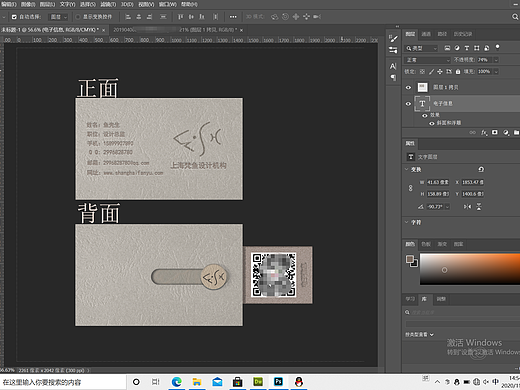Lock all layer attributes padlock
The image size is (520, 390).
tap(458, 72)
